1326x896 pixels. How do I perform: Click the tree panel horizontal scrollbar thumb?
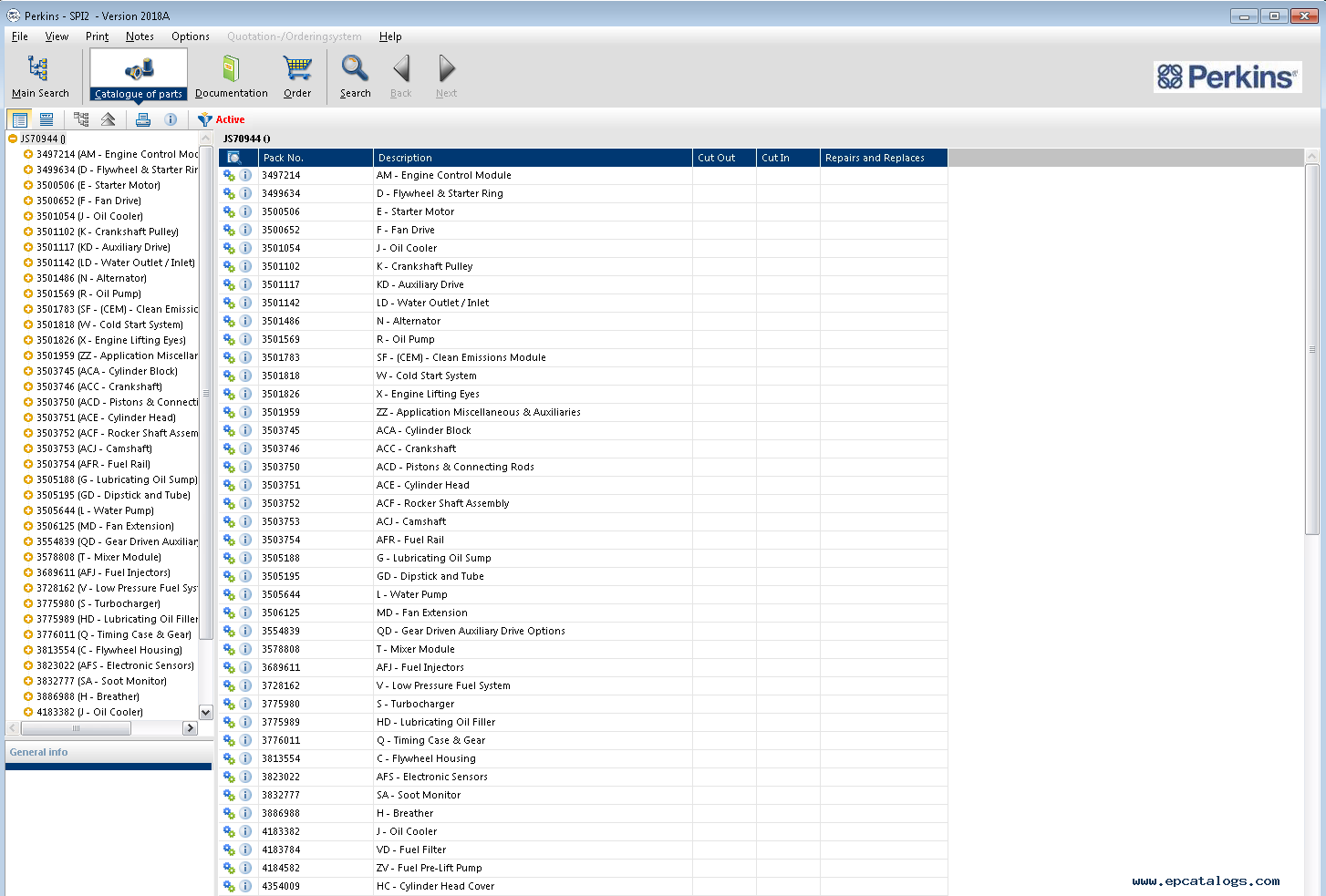pyautogui.click(x=76, y=728)
